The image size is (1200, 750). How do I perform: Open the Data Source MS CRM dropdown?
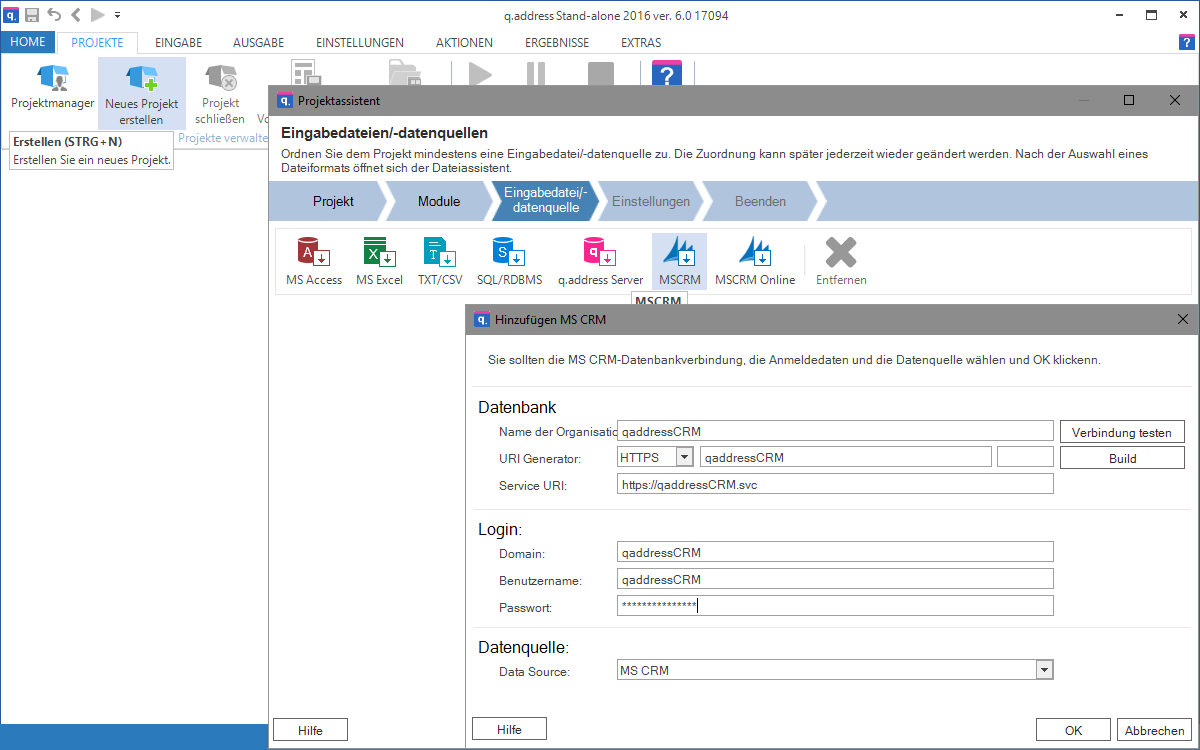click(1044, 670)
